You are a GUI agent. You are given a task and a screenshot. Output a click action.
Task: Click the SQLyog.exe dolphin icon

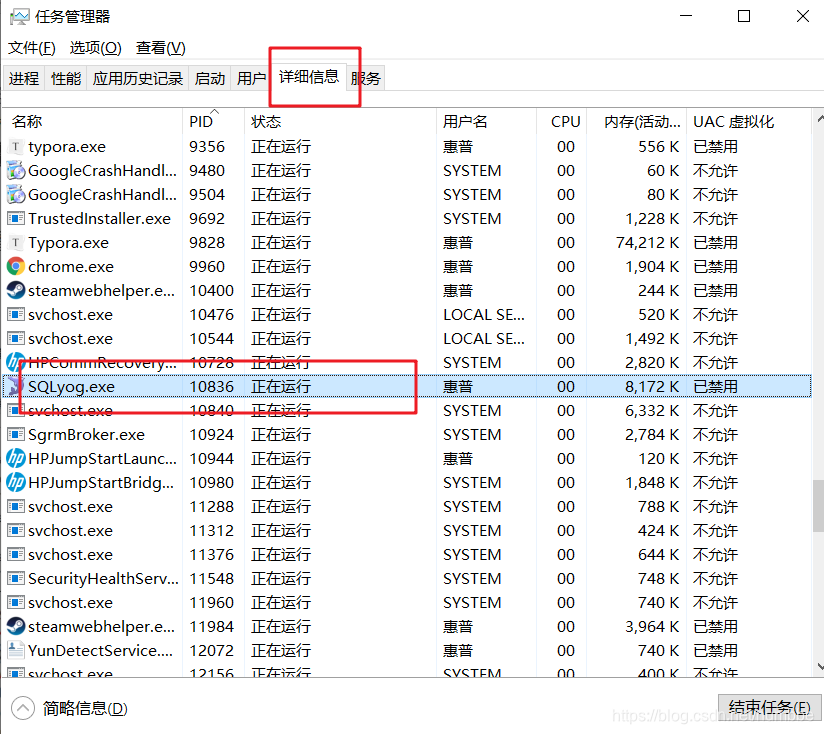coord(16,387)
